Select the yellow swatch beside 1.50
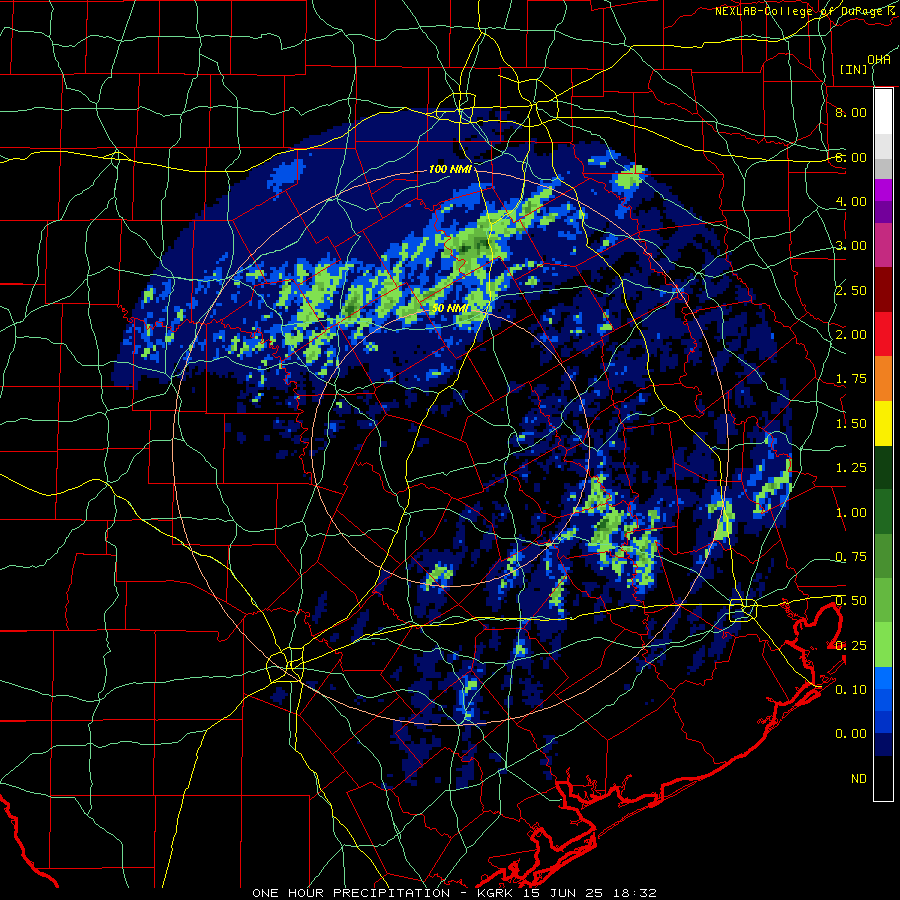The width and height of the screenshot is (900, 900). tap(883, 423)
